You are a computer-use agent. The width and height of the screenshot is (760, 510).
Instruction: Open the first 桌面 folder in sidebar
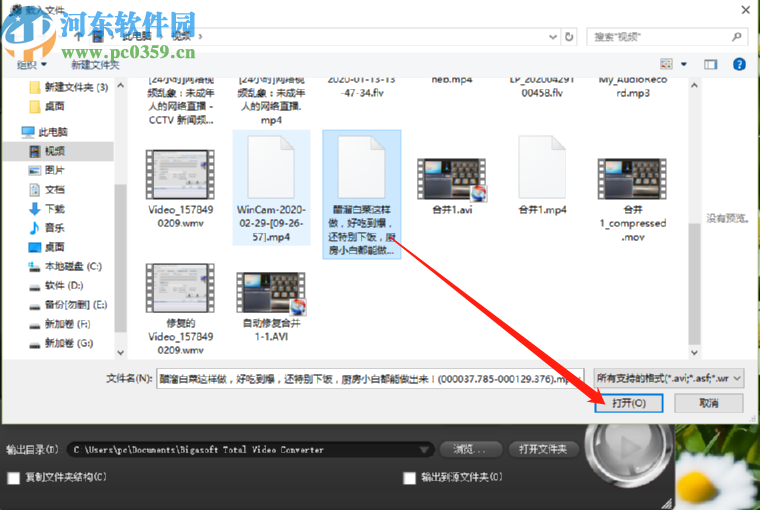click(48, 106)
